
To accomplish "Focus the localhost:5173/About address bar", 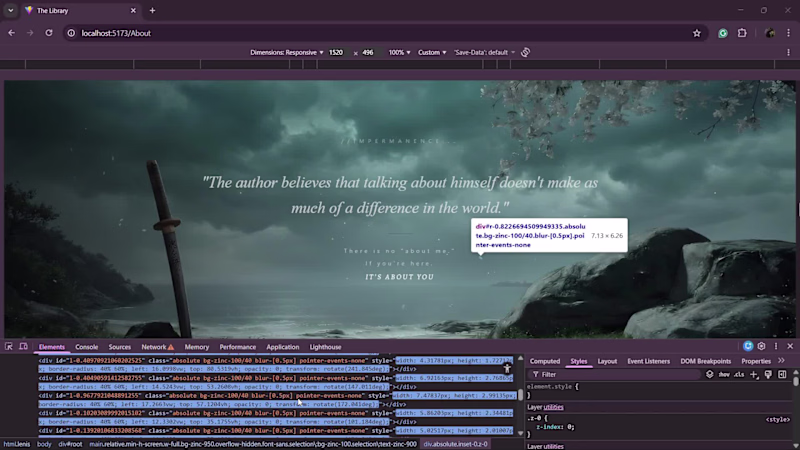I will 383,33.
